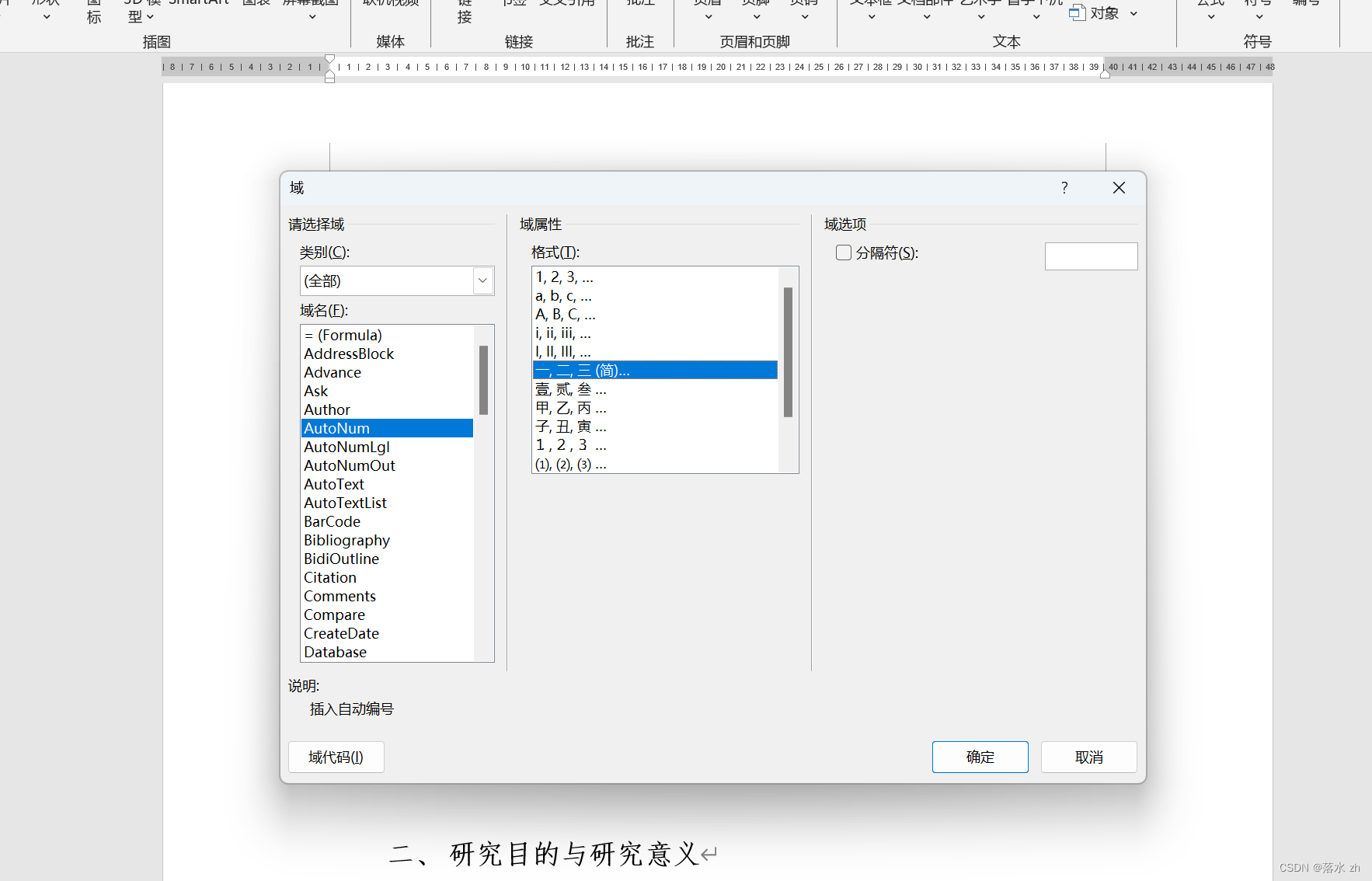This screenshot has height=881, width=1372.
Task: Click the 取消 button
Action: (1088, 757)
